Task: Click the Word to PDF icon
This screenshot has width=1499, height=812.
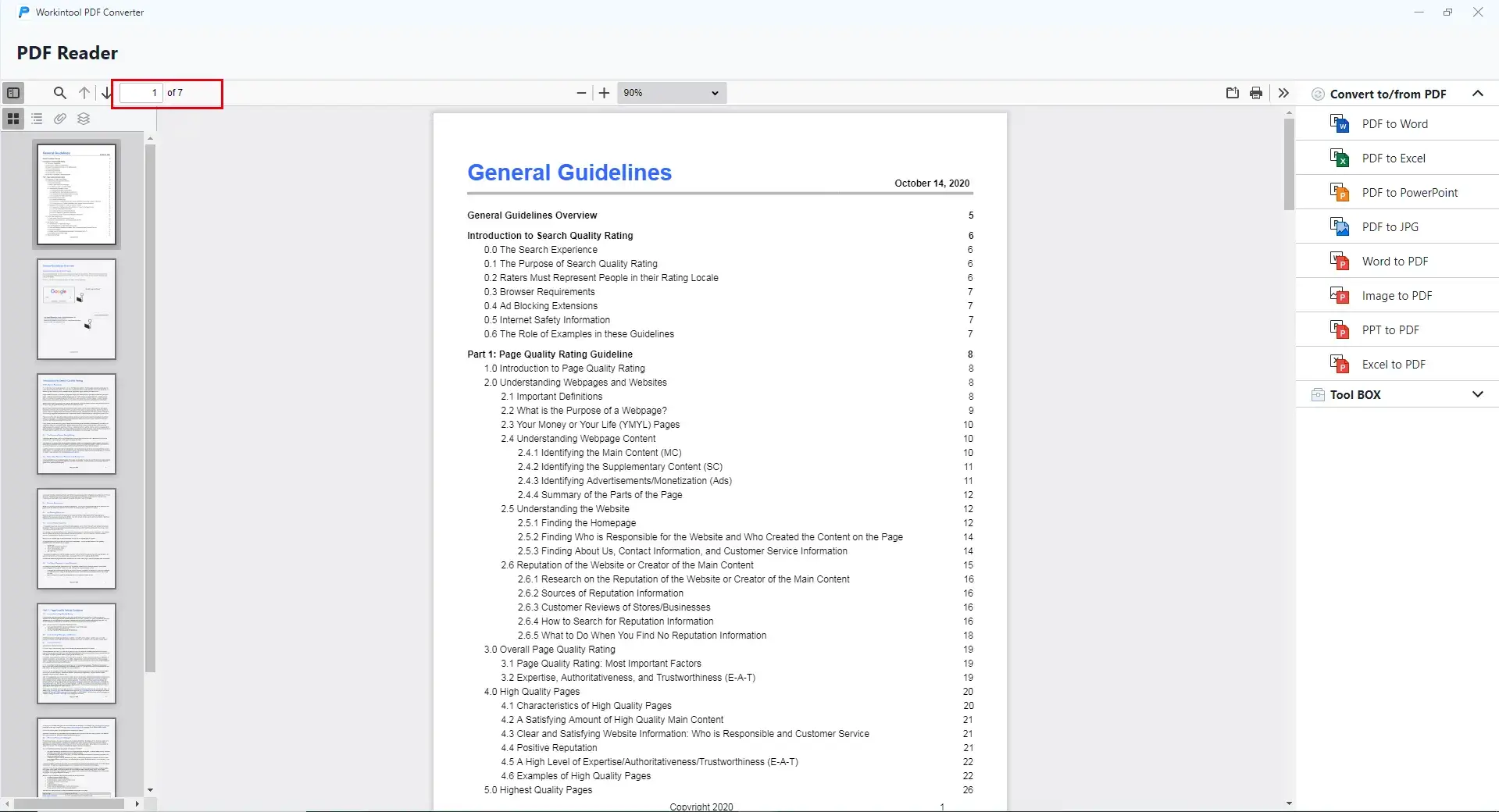Action: (x=1340, y=261)
